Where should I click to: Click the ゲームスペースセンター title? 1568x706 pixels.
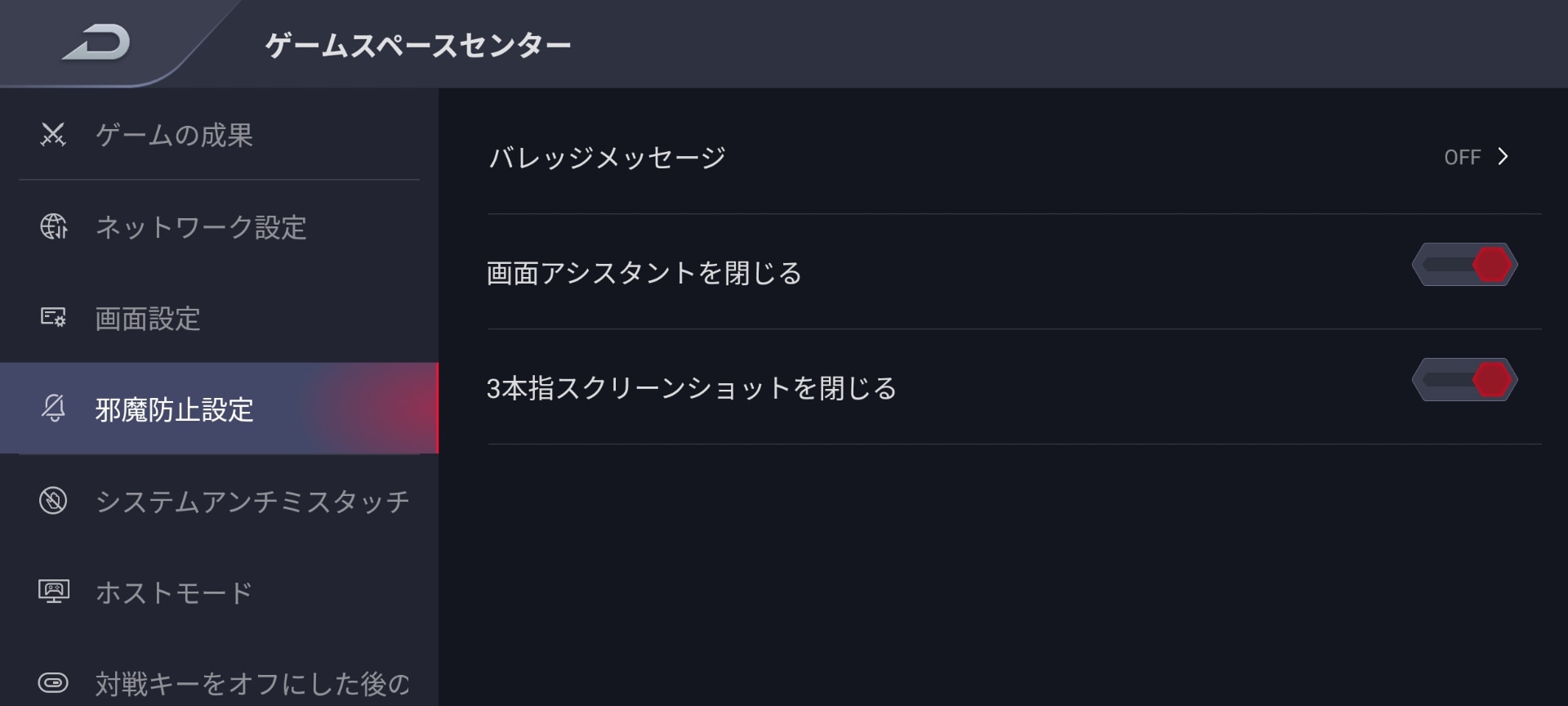tap(417, 45)
